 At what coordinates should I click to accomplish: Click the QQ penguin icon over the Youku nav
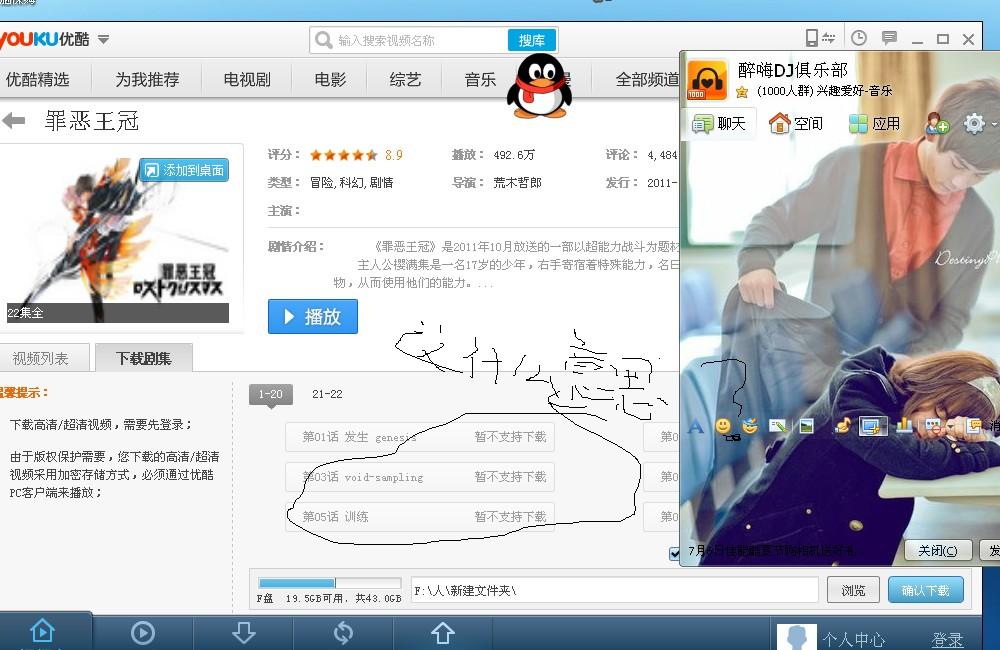pyautogui.click(x=540, y=85)
